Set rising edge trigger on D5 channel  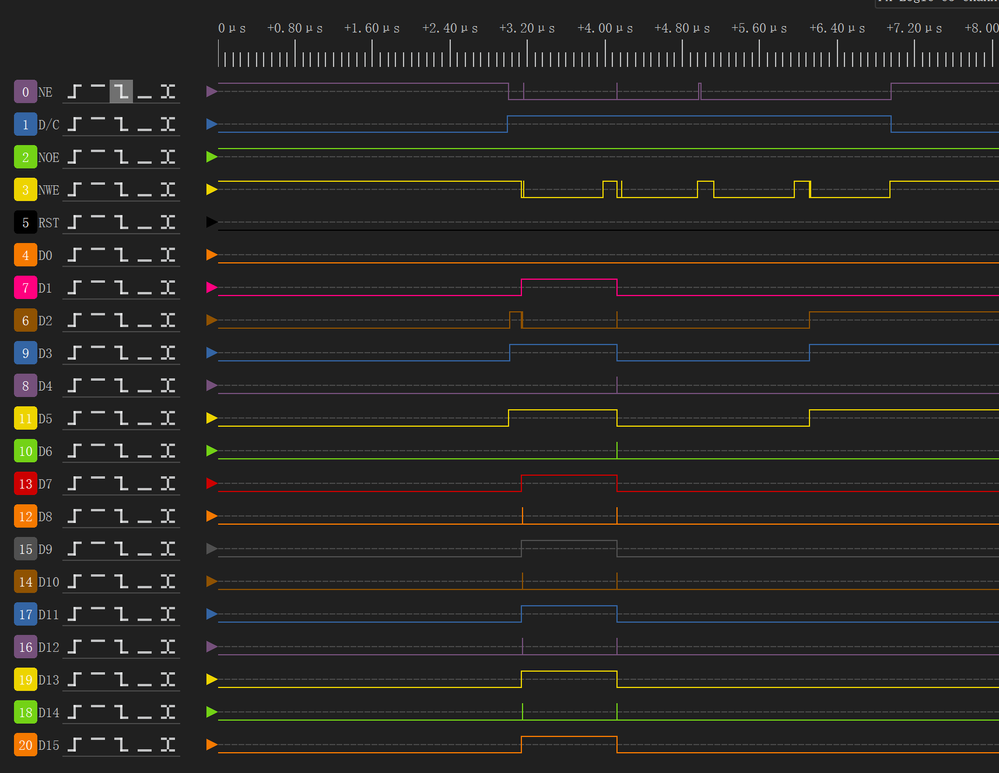click(x=75, y=418)
